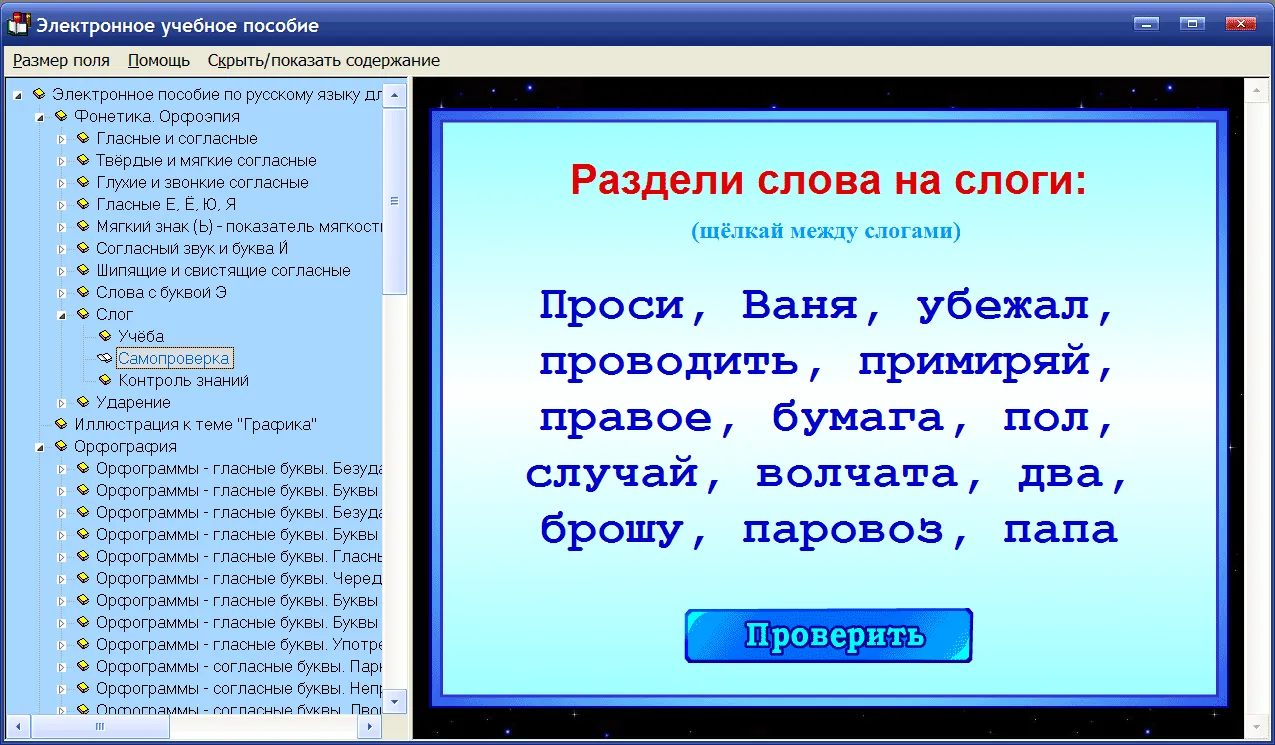
Task: Click book icon beside Слова с буквой Э
Action: [x=83, y=292]
